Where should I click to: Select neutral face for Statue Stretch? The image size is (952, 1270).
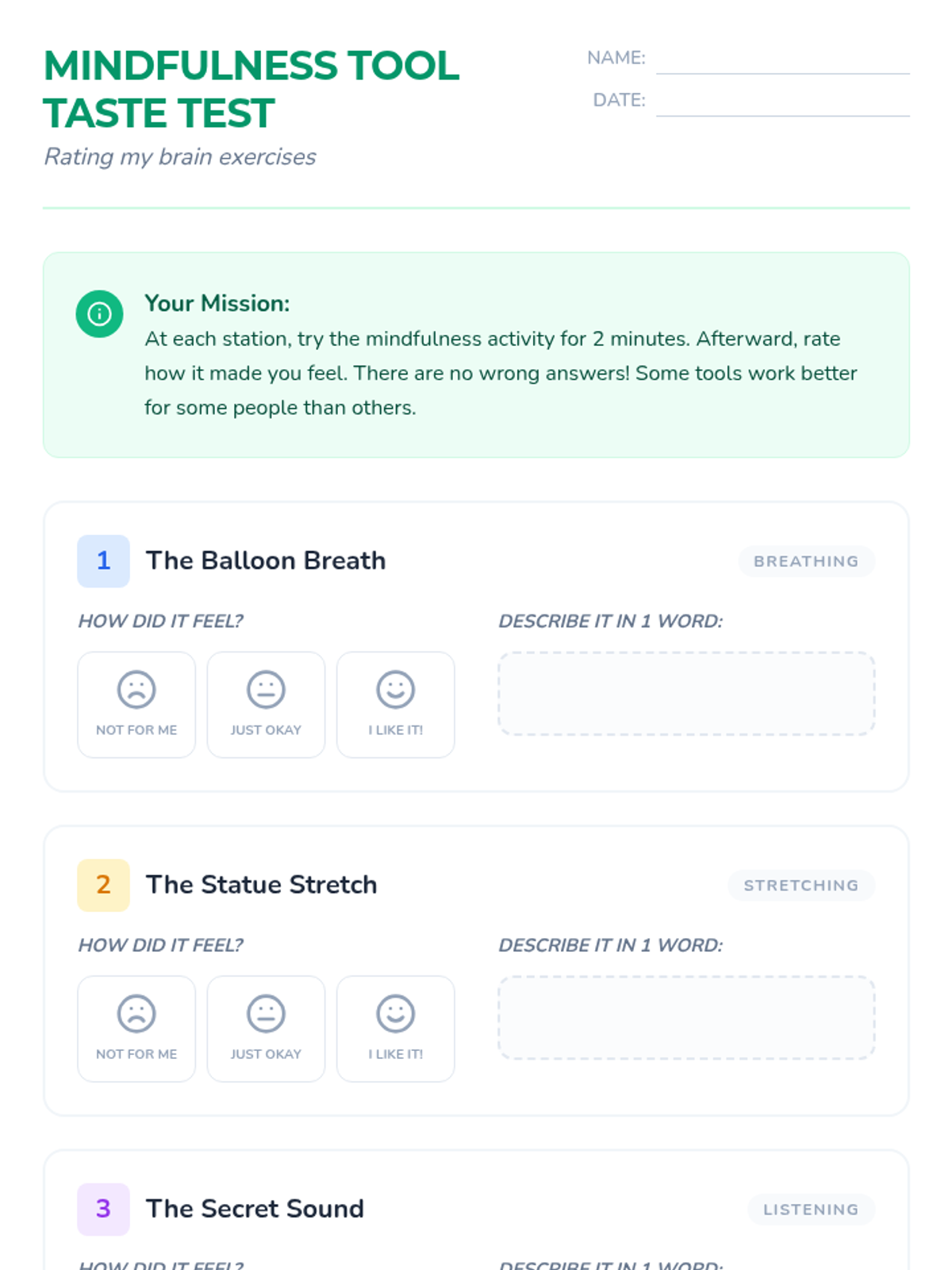pyautogui.click(x=266, y=1013)
